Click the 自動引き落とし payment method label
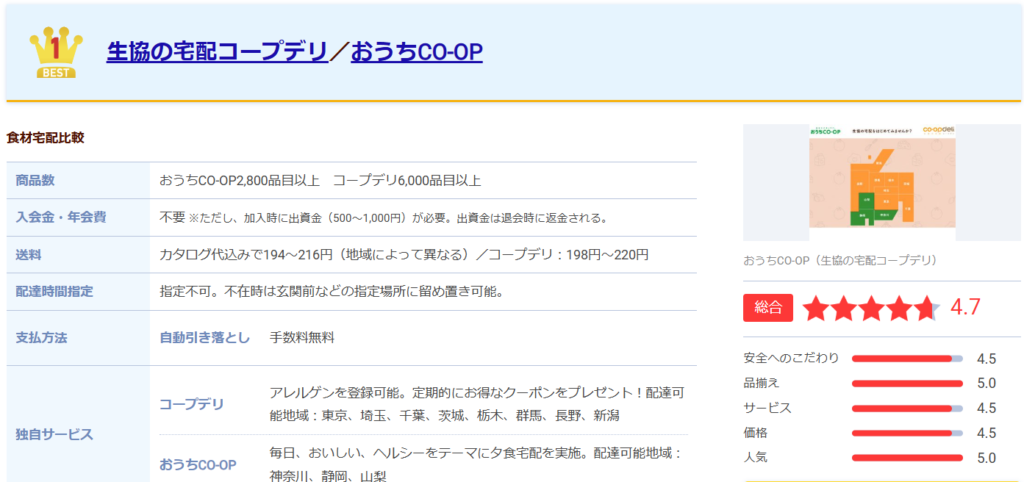Screen dimensions: 1024x482 point(205,338)
